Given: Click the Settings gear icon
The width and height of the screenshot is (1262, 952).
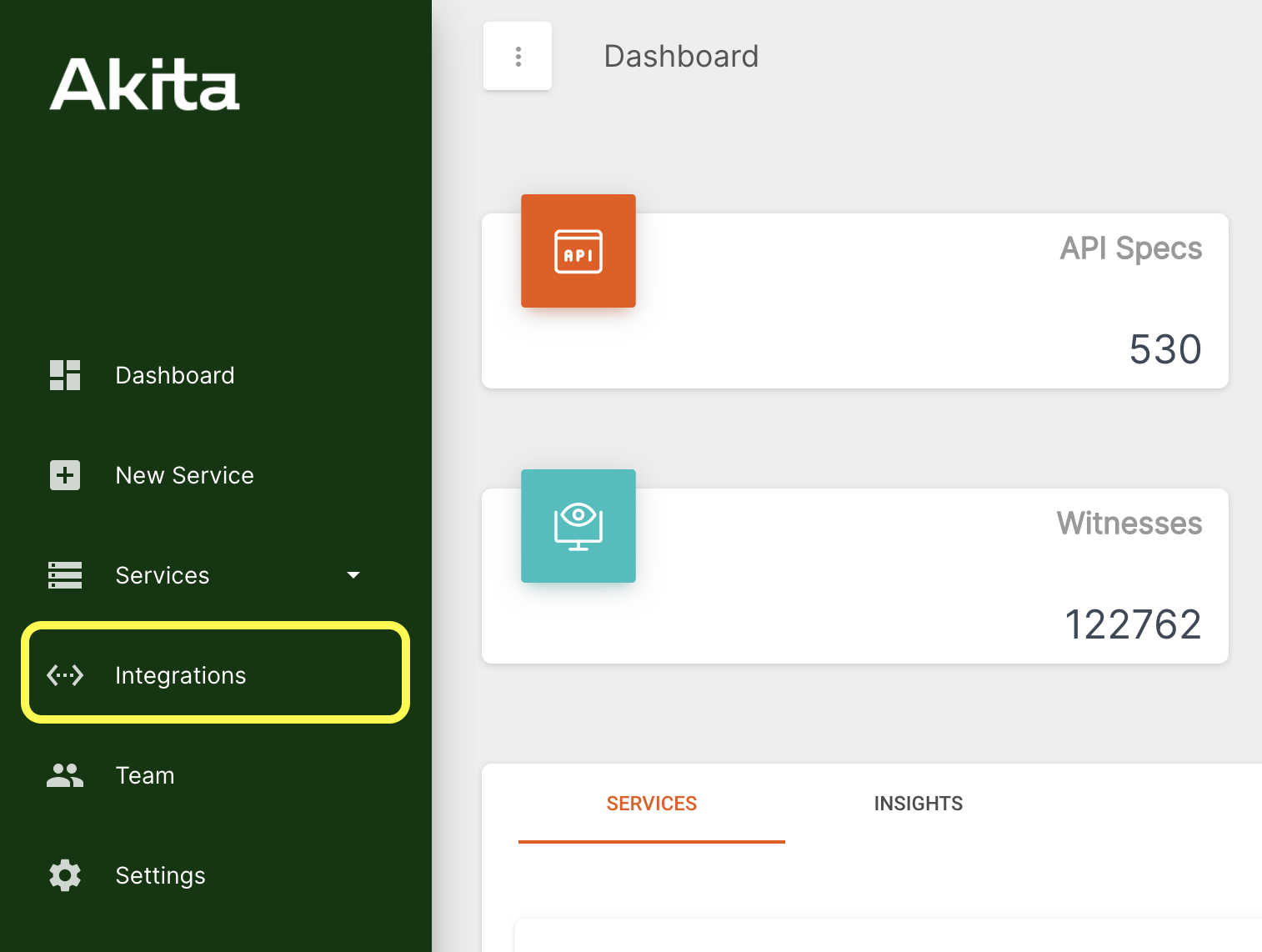Looking at the screenshot, I should click(65, 875).
